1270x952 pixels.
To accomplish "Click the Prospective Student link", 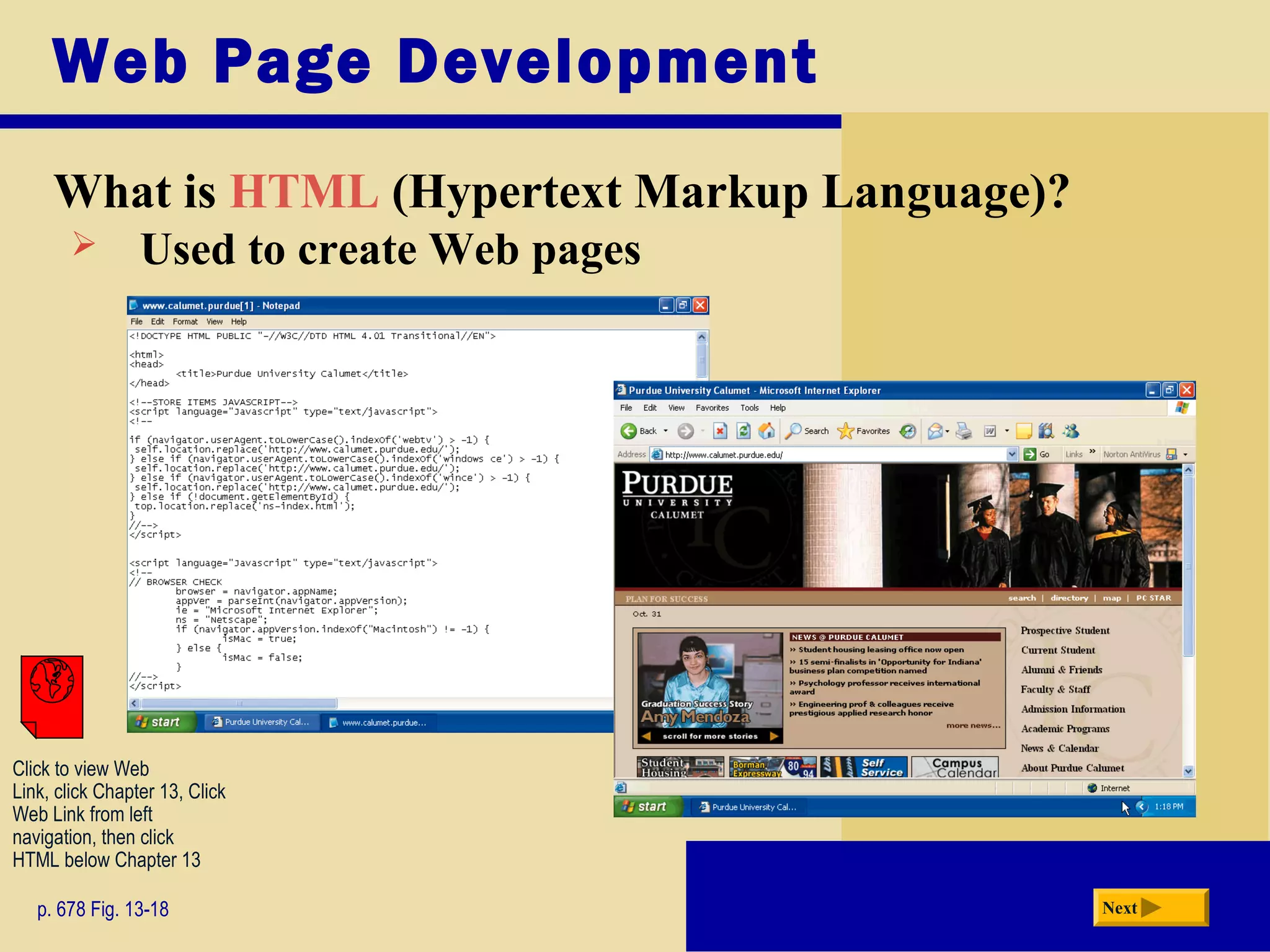I will pyautogui.click(x=1065, y=630).
